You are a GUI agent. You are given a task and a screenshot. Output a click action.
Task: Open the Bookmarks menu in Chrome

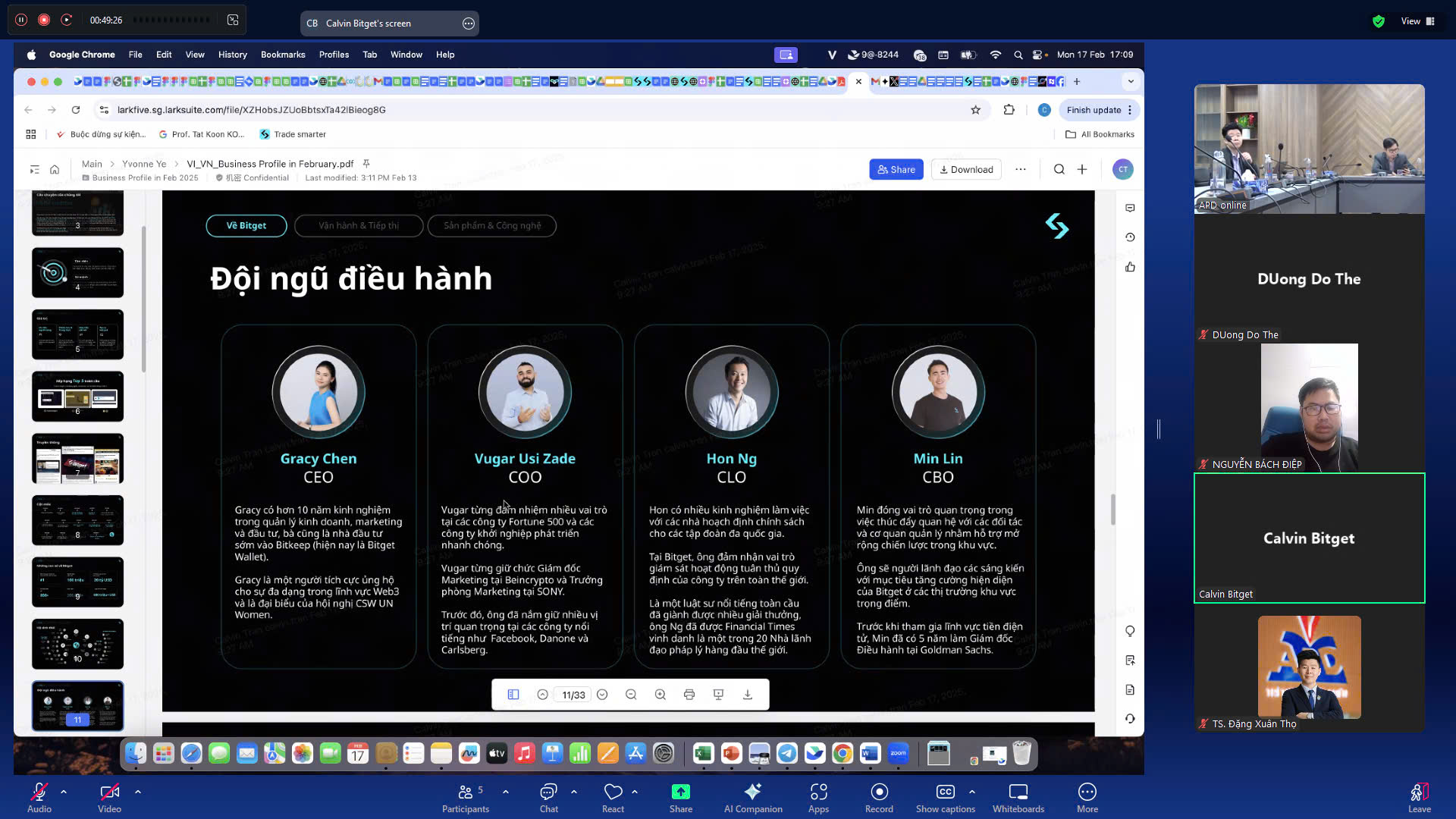282,55
